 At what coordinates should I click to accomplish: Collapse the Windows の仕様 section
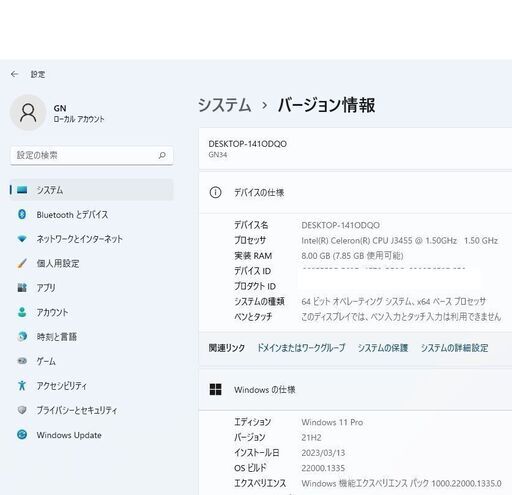point(355,389)
